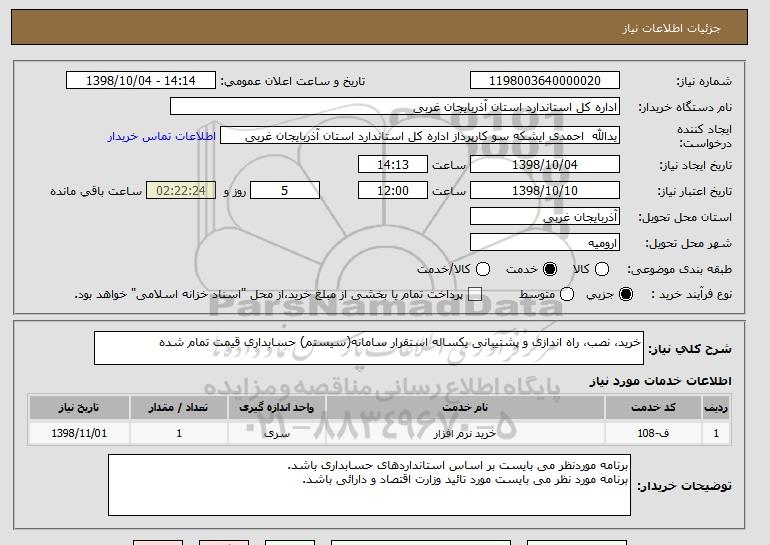Select the جزیی purchase type radio
Screen dimensions: 770x545
(626, 294)
